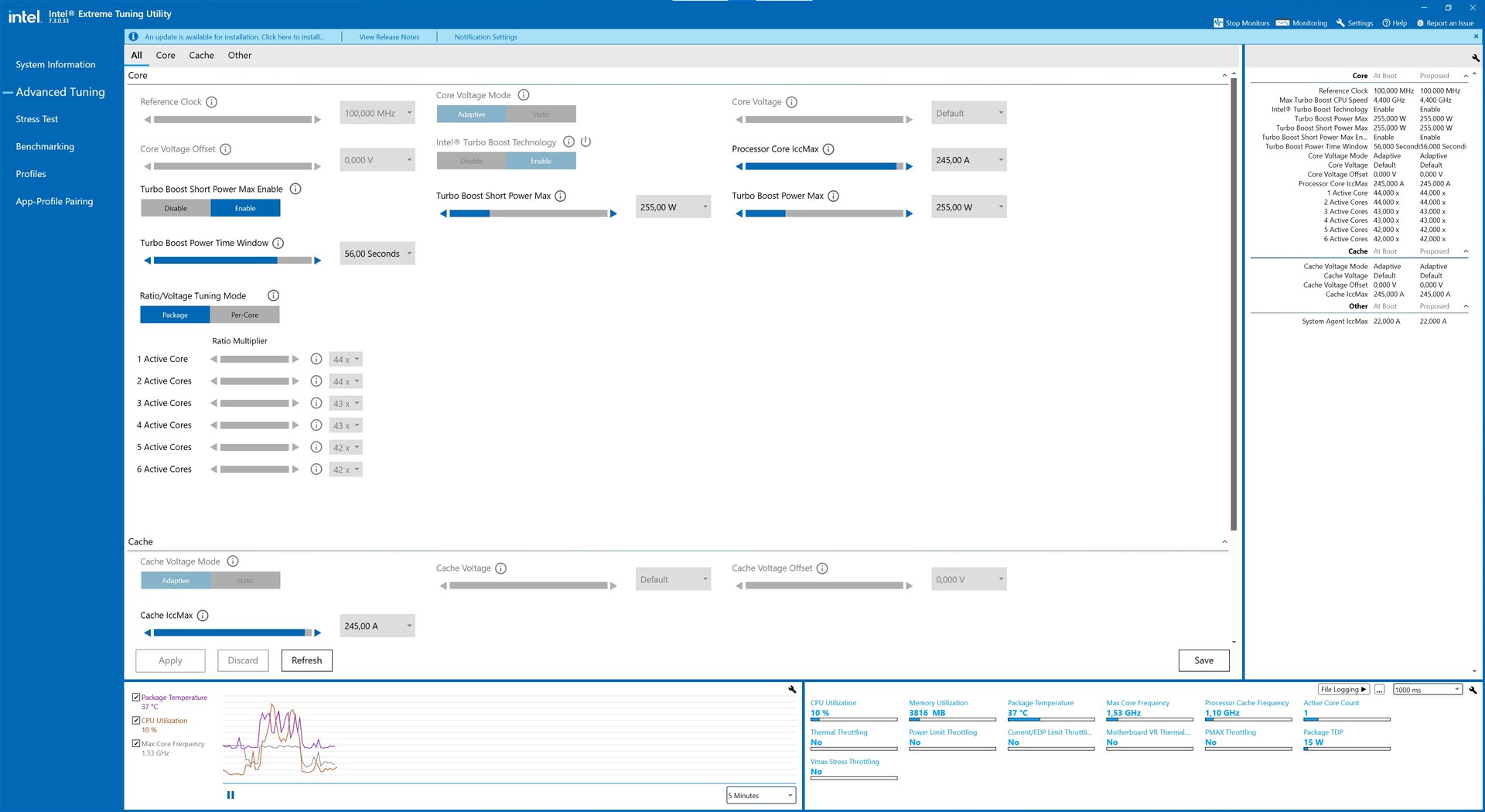Open Cache IccMax value dropdown

377,626
